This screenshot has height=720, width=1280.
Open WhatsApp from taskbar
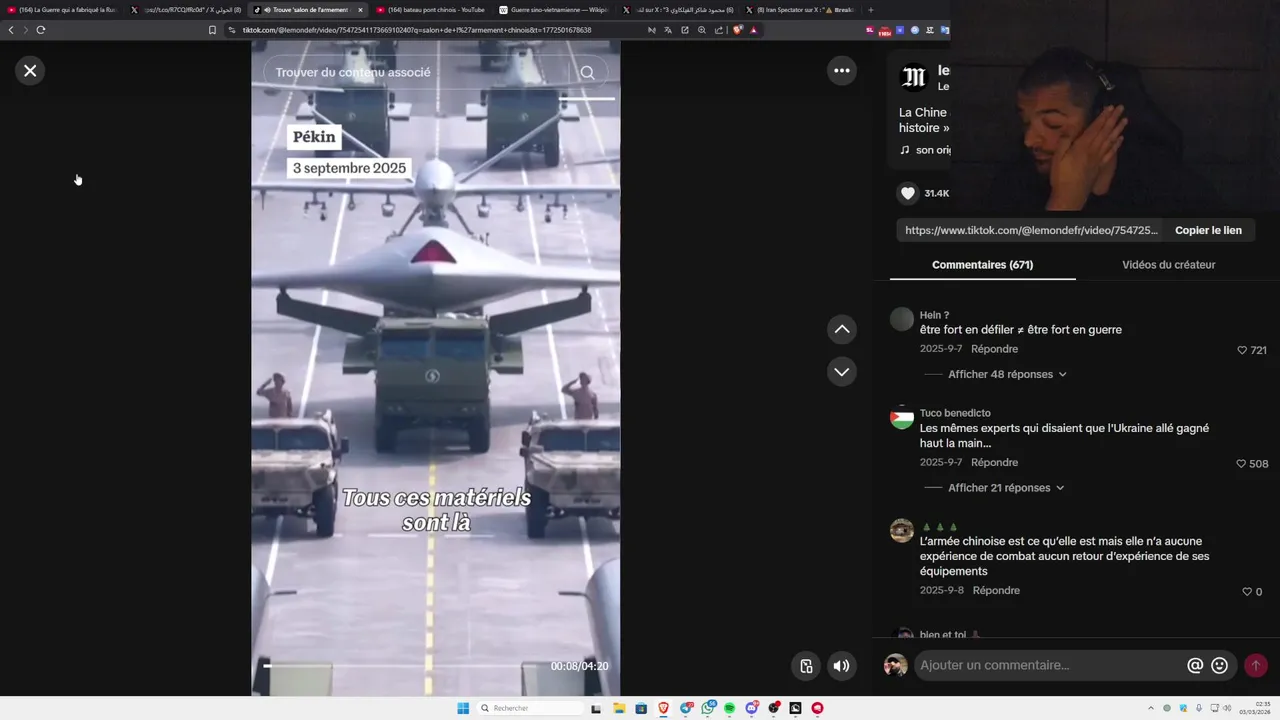point(708,708)
